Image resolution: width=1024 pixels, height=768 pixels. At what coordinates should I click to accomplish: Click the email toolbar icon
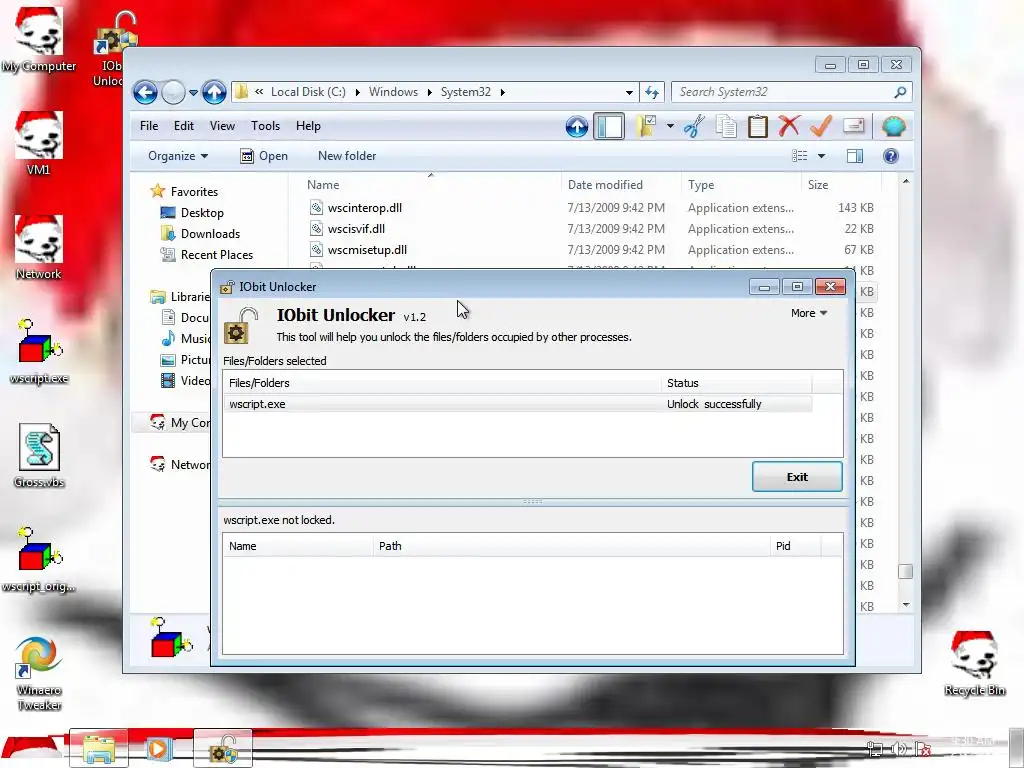click(854, 125)
